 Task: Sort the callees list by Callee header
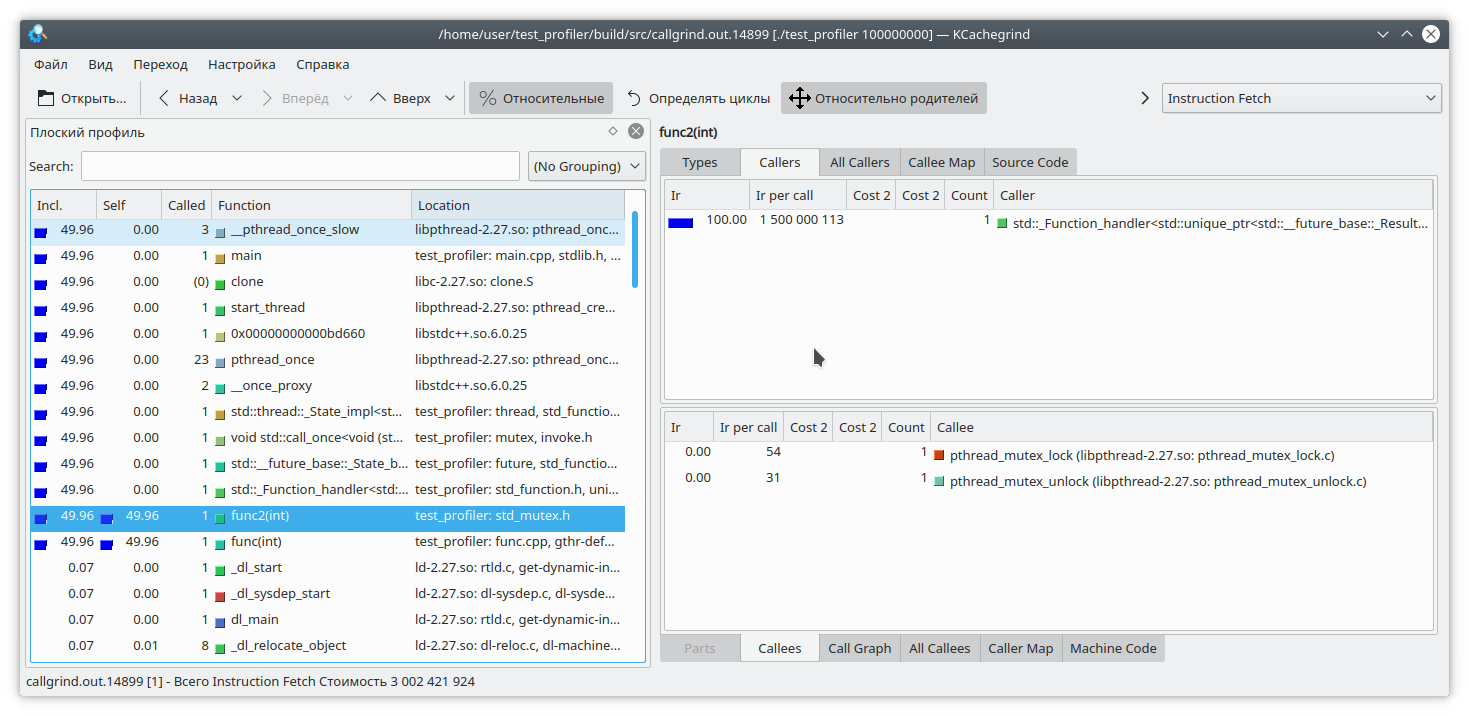coord(1181,427)
